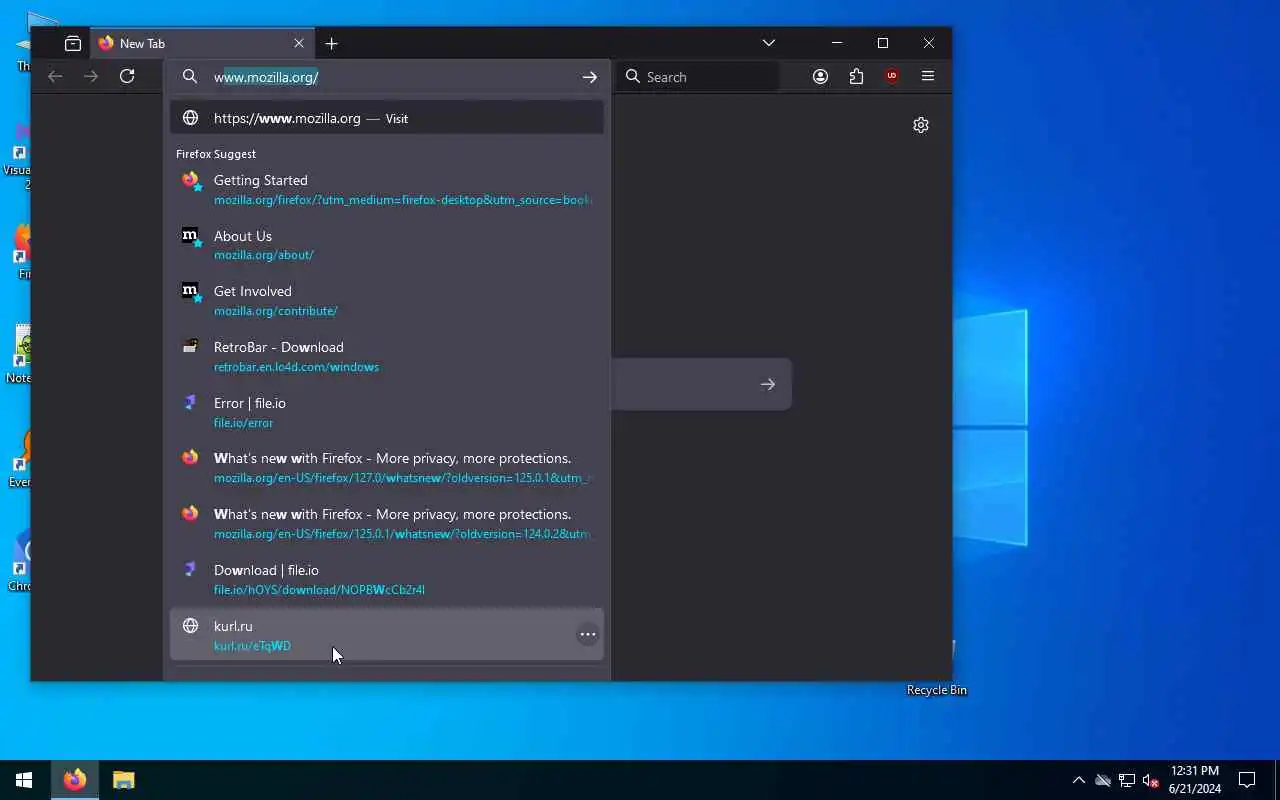Click the kurl.ru/eTqWD URL text
The image size is (1280, 800).
(x=252, y=646)
